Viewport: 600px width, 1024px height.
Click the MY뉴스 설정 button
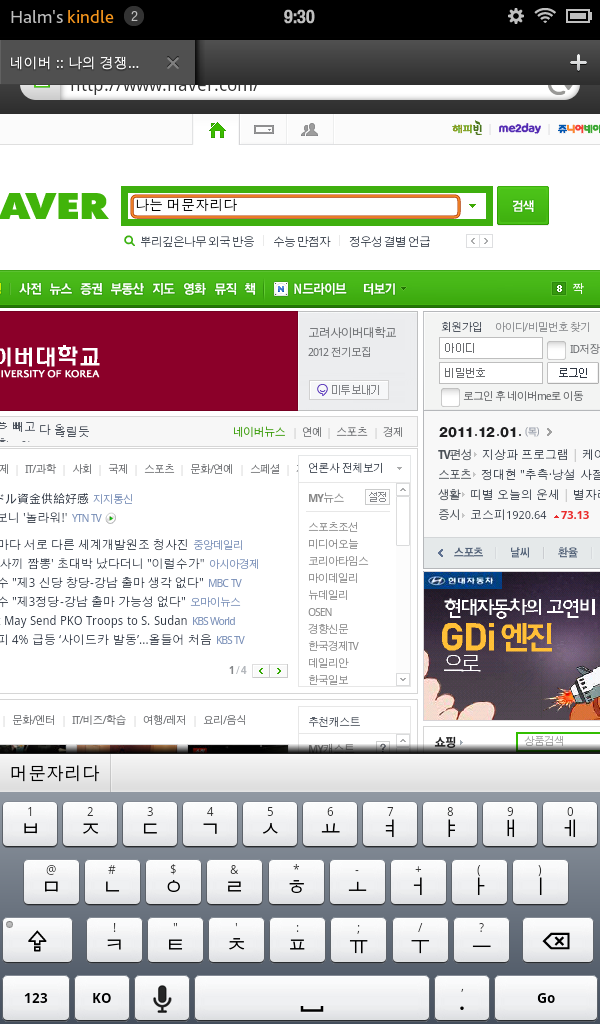point(377,497)
